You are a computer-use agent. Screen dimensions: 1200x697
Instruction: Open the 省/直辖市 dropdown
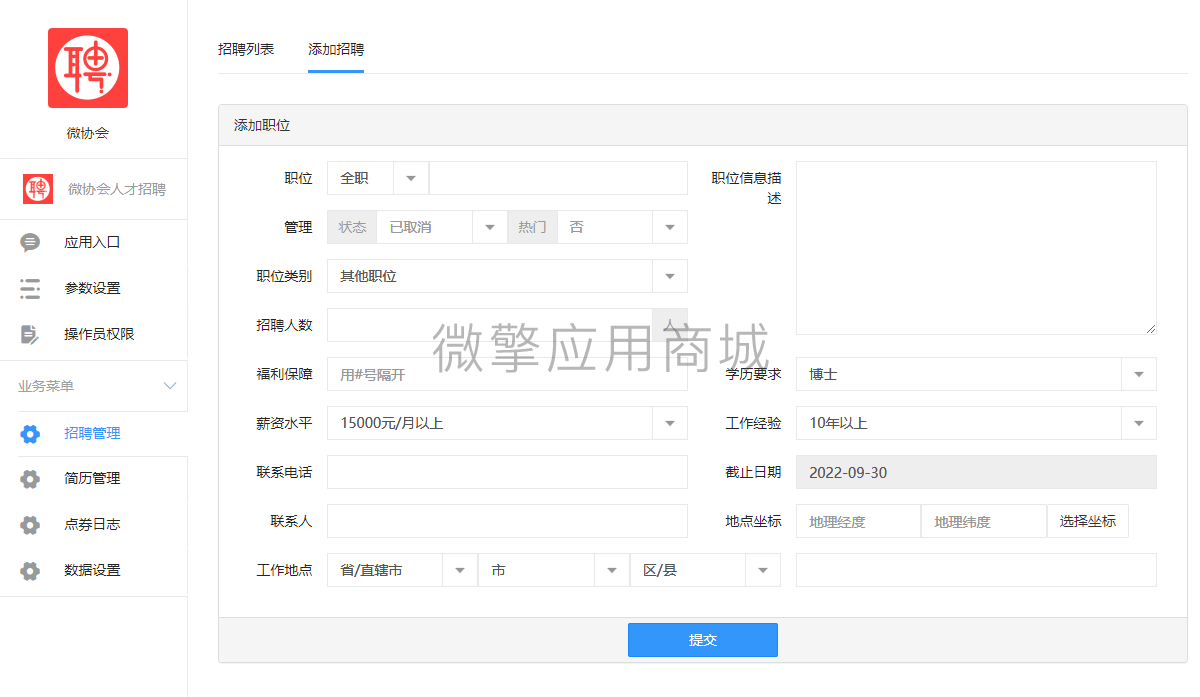tap(402, 570)
